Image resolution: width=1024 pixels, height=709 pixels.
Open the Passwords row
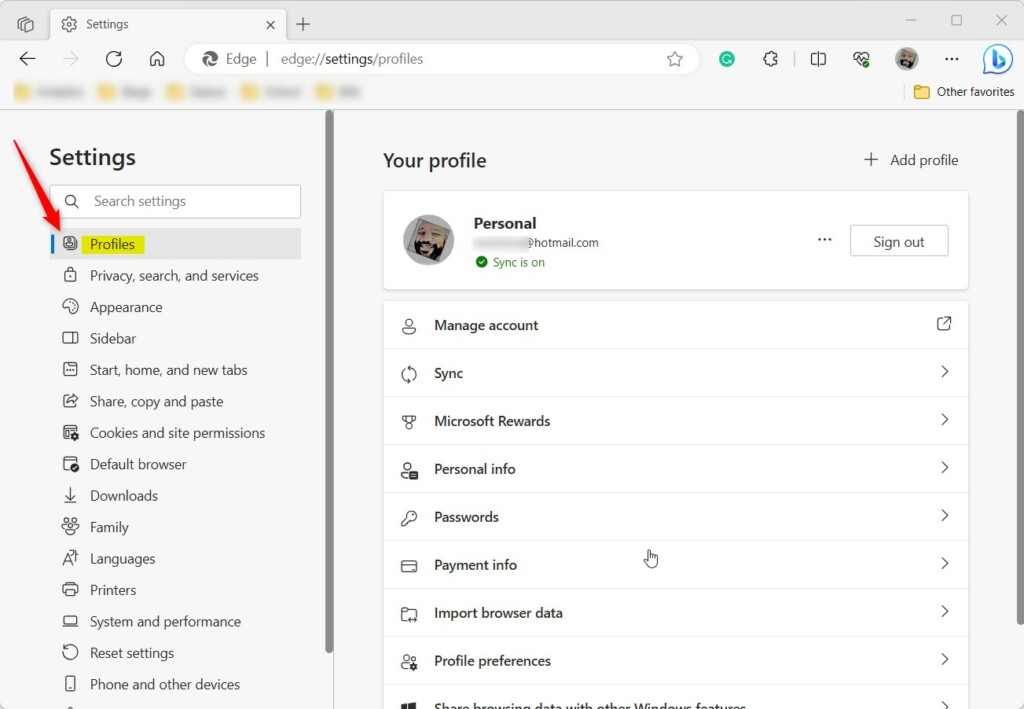click(x=675, y=517)
